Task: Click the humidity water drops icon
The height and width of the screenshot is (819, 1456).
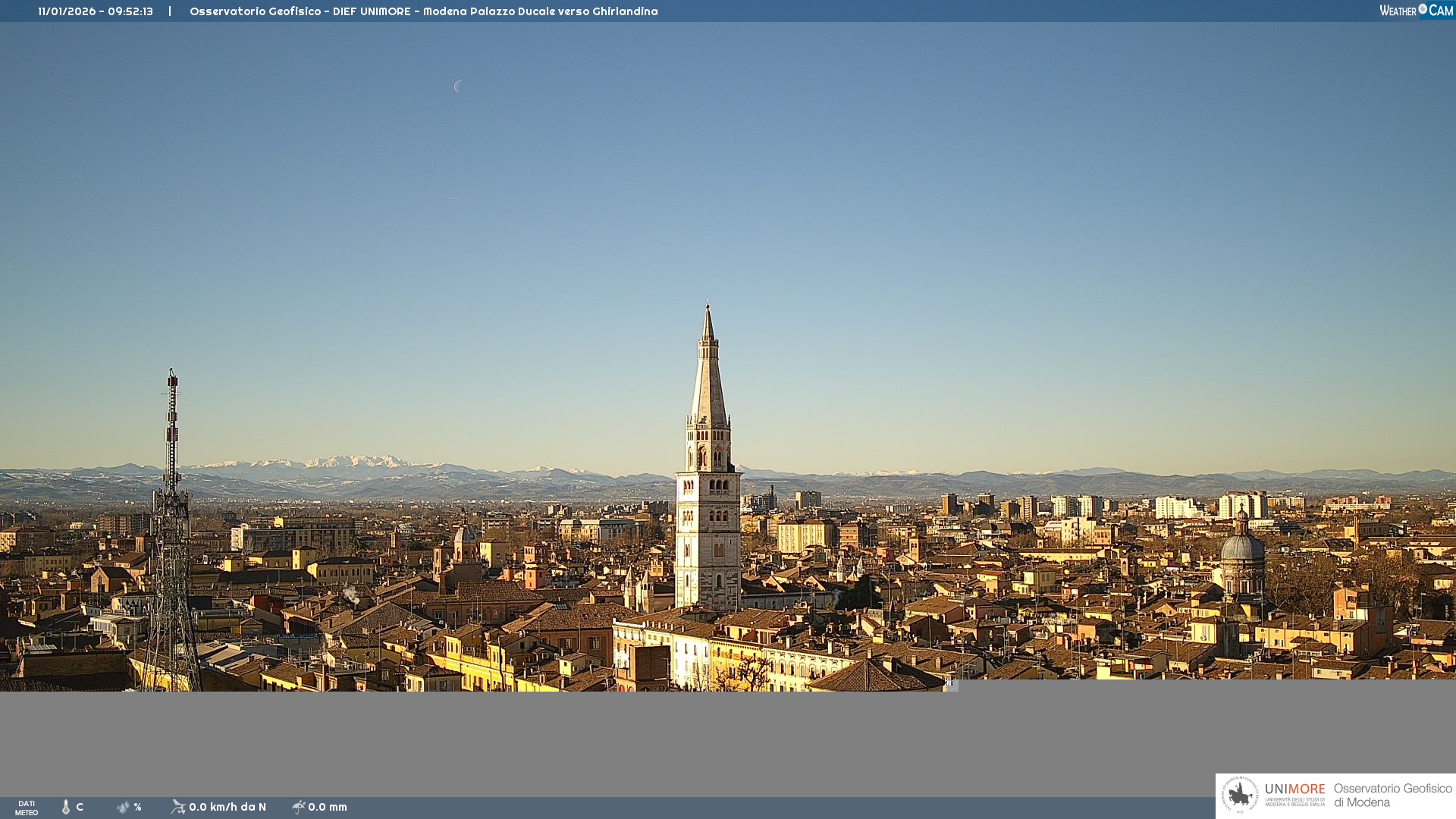Action: [123, 807]
